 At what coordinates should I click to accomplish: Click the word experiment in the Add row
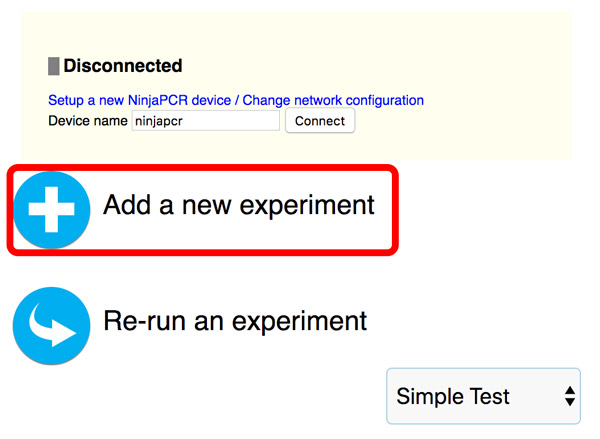[307, 206]
